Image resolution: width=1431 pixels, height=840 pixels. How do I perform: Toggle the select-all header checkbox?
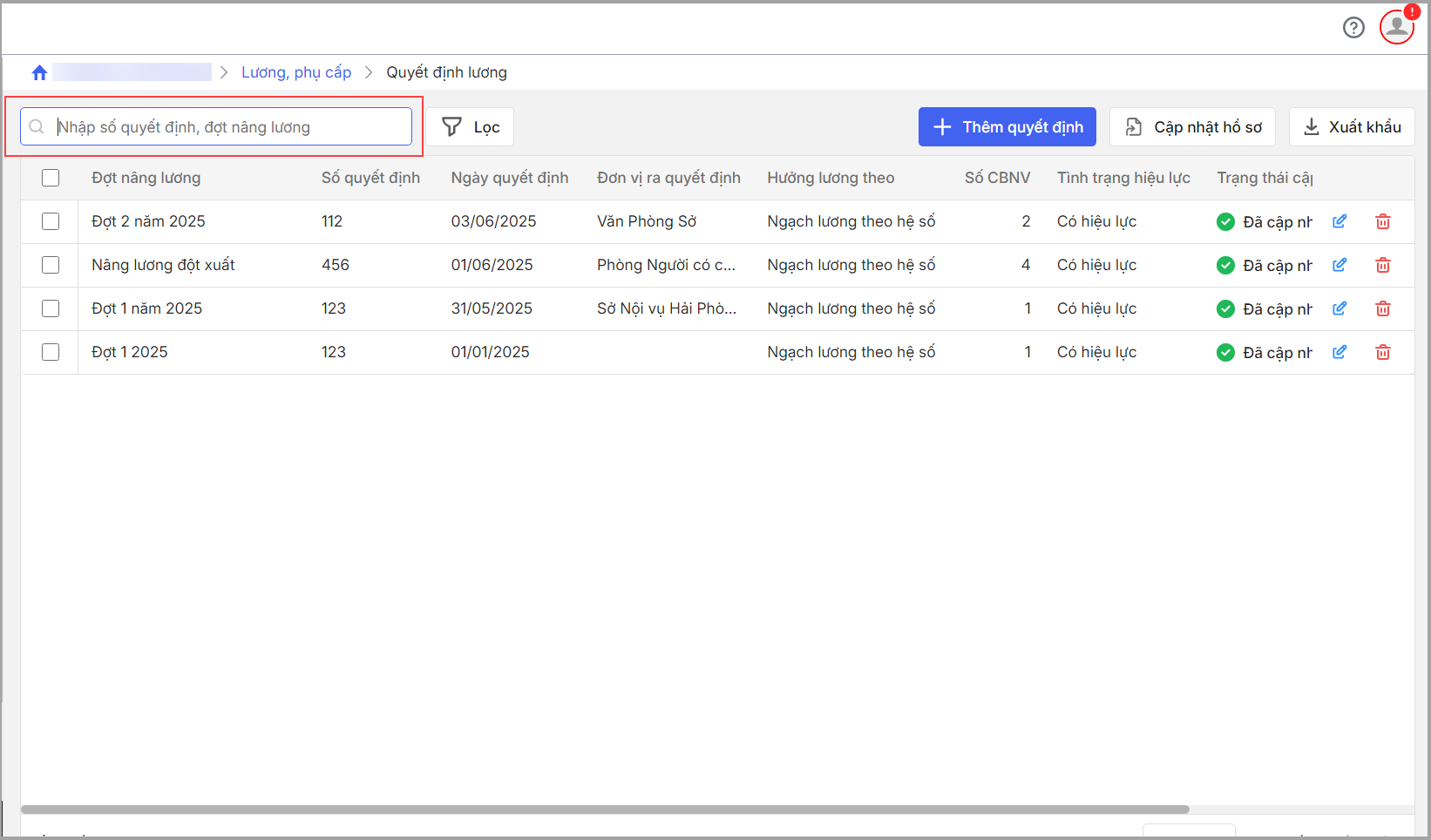51,178
